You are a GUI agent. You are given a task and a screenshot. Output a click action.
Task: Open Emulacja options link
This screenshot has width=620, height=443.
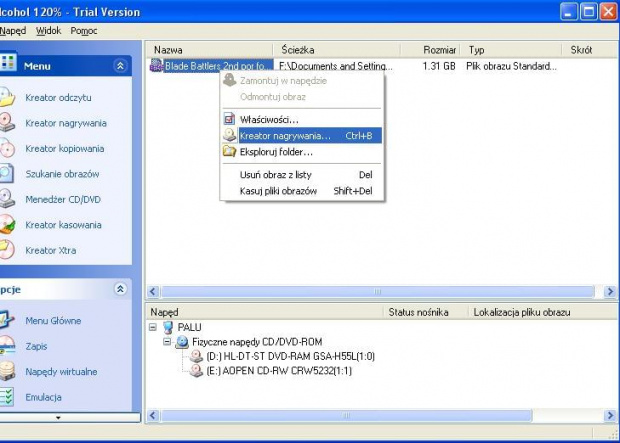point(43,397)
